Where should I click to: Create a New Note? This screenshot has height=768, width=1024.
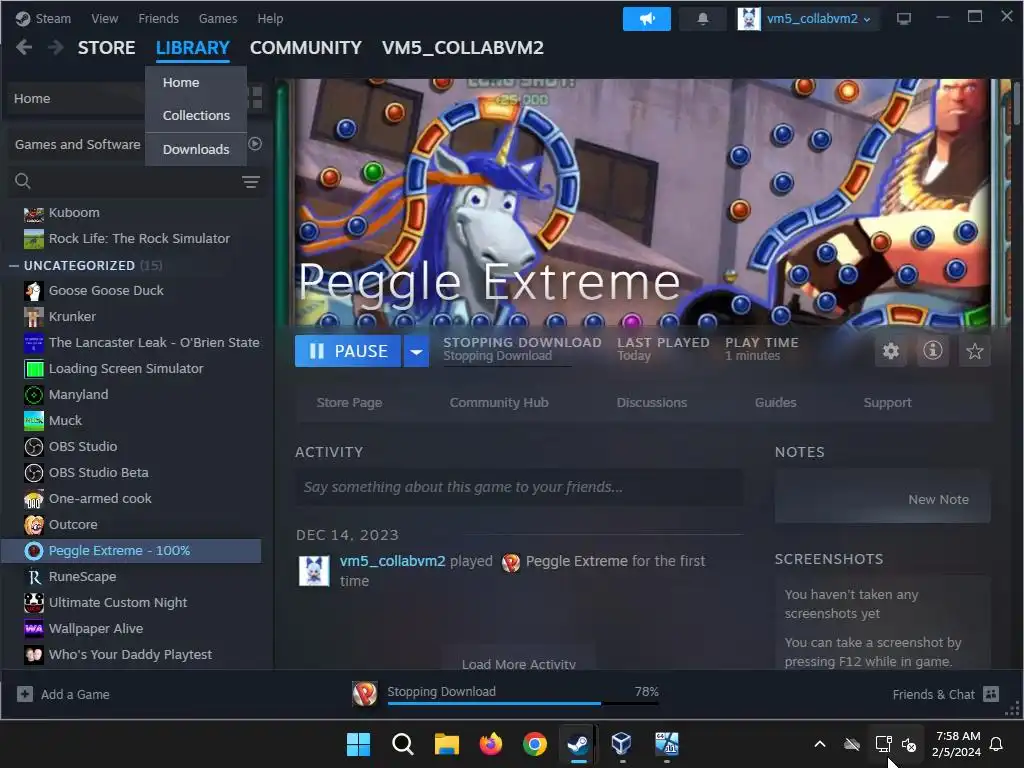(938, 500)
